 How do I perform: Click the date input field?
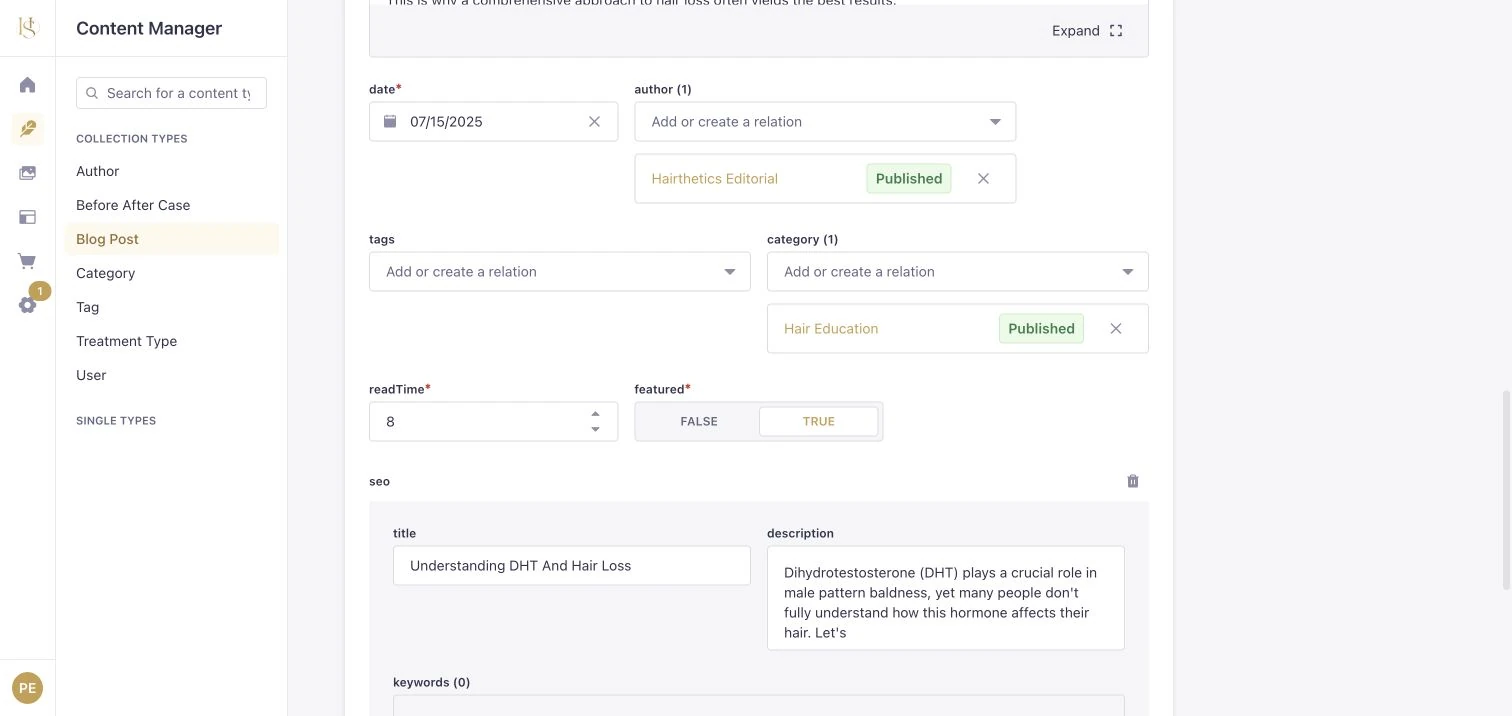coord(493,121)
